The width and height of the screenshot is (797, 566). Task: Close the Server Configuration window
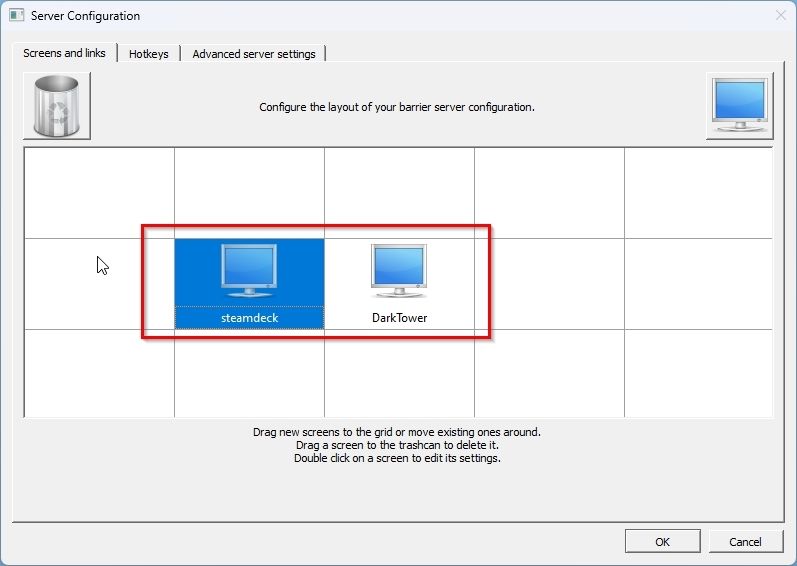pyautogui.click(x=781, y=15)
